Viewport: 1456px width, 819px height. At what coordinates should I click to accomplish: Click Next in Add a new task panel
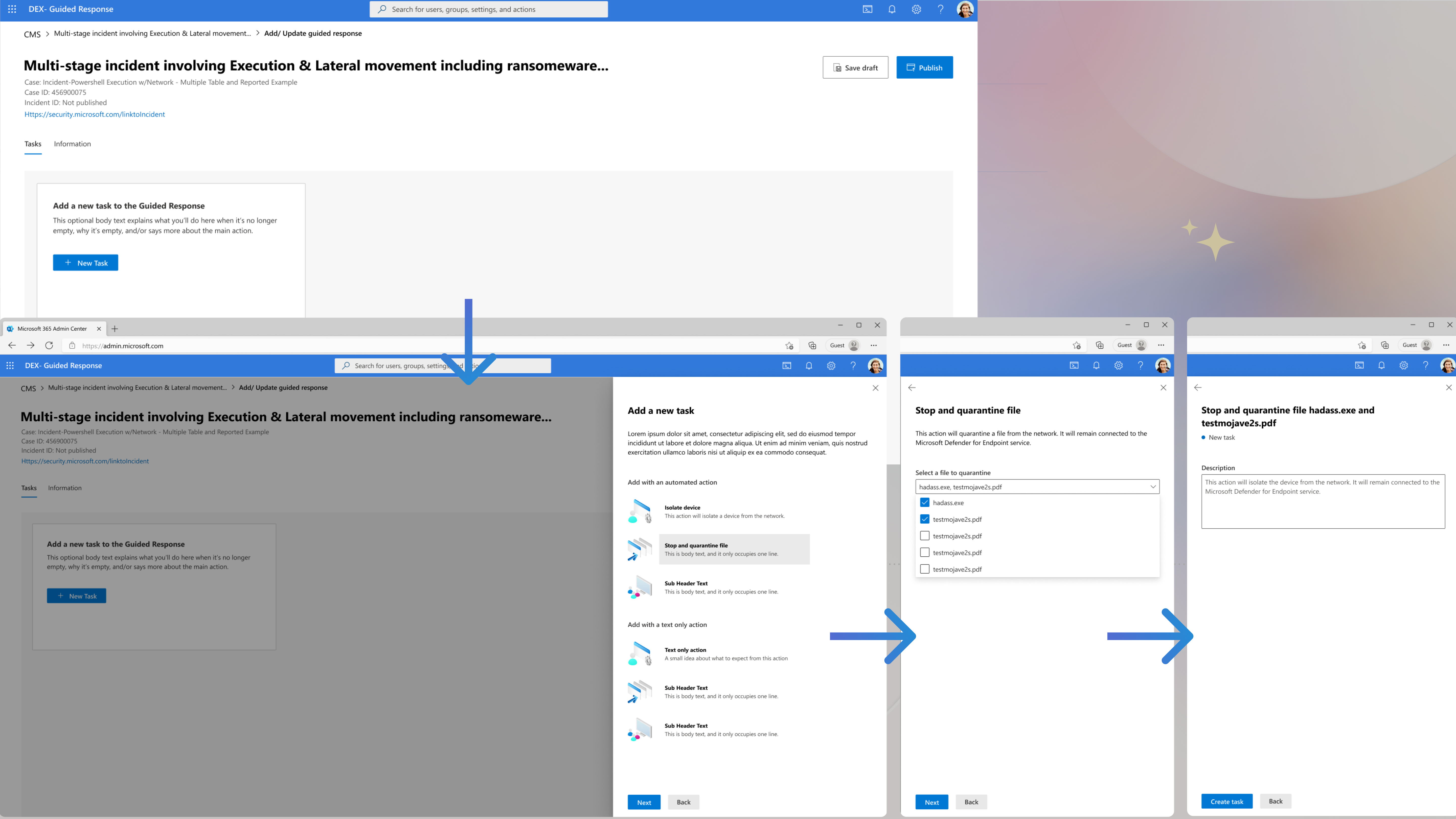[644, 802]
